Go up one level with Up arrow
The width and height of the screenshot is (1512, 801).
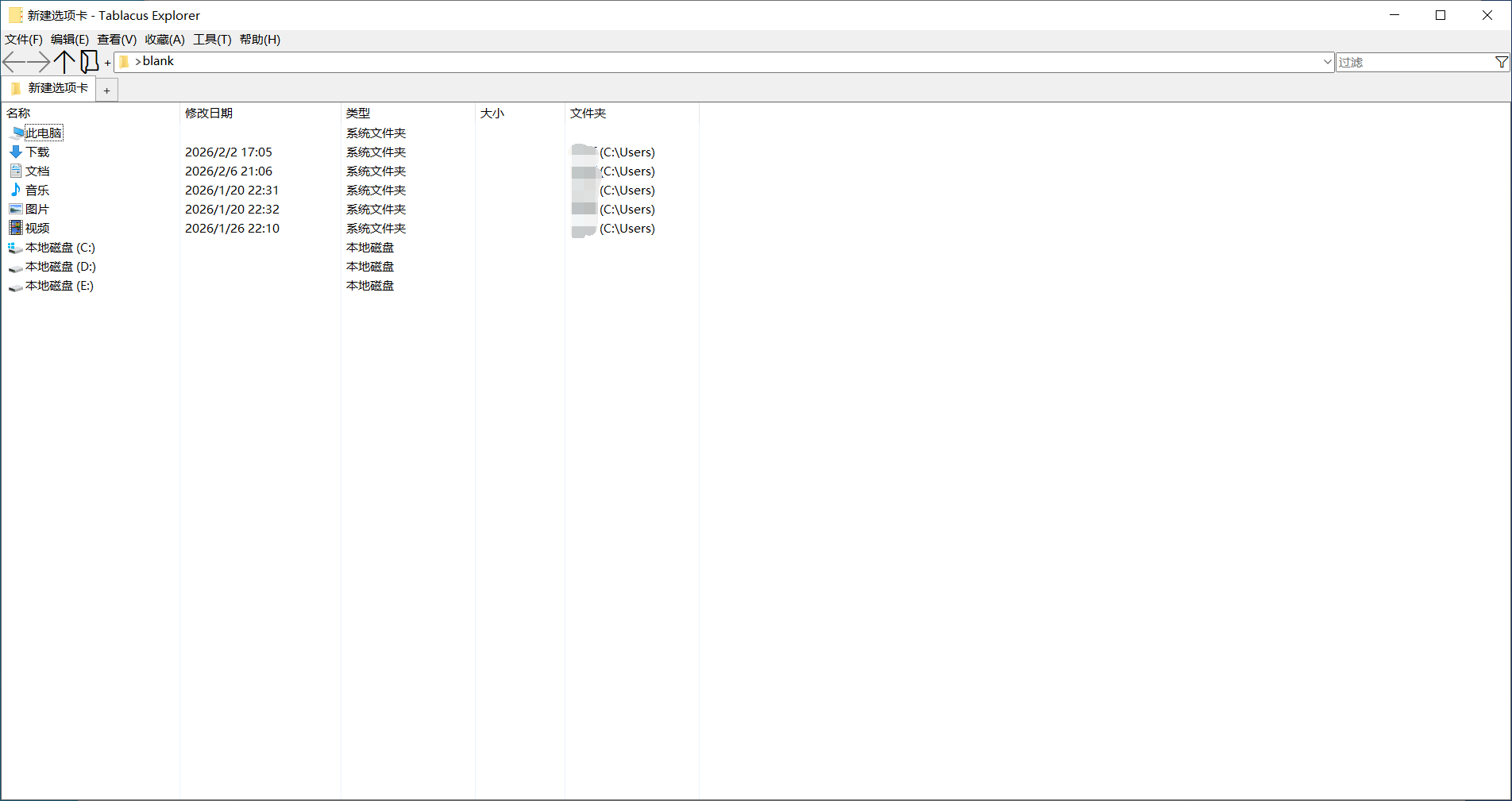64,61
